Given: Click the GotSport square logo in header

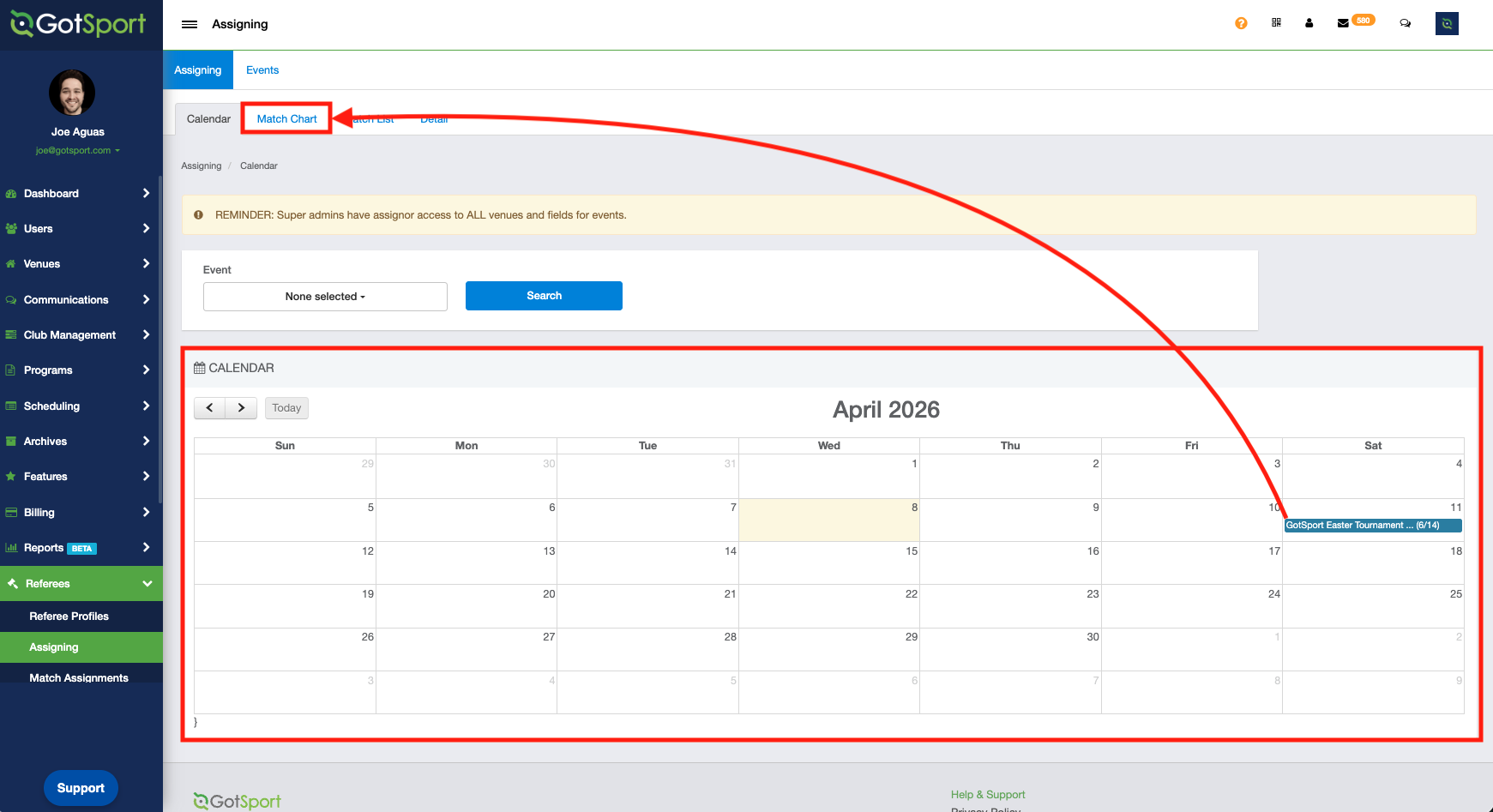Looking at the screenshot, I should click(1447, 23).
